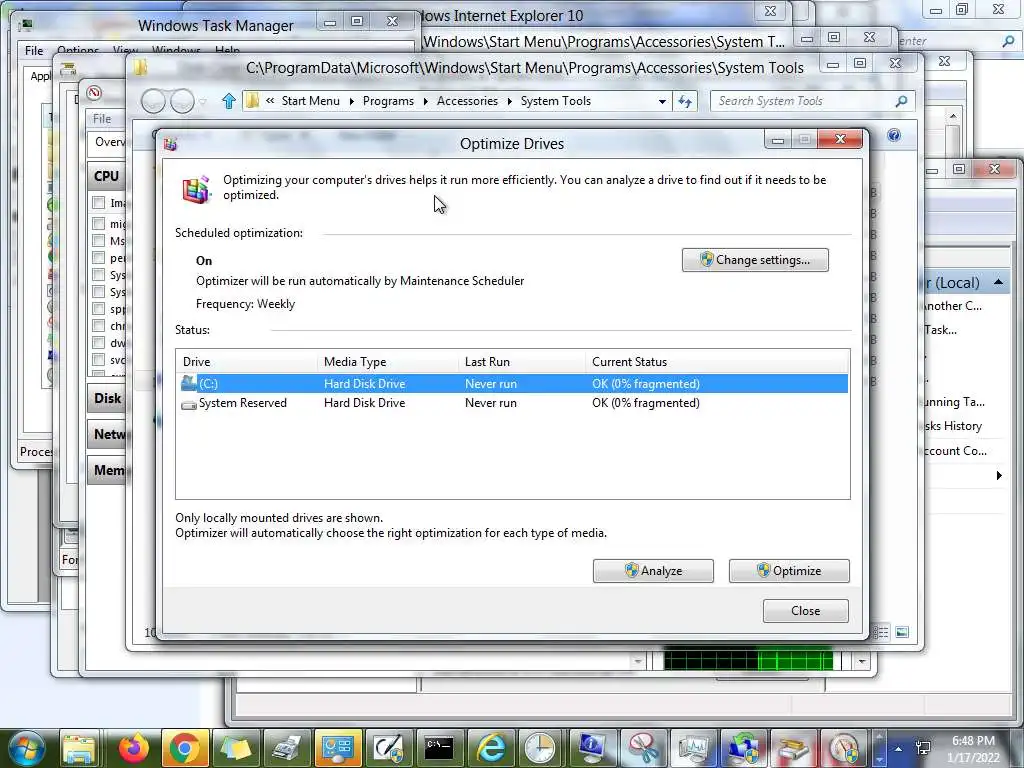
Task: Click the Accessories breadcrumb in Explorer
Action: (467, 101)
